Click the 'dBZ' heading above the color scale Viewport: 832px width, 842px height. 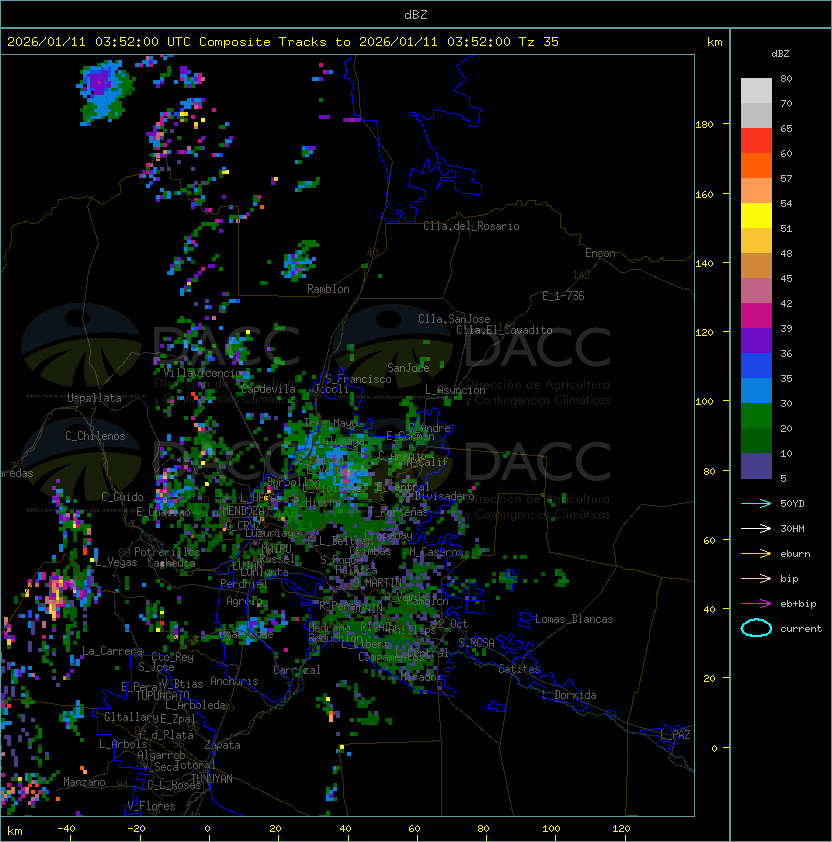click(x=780, y=54)
